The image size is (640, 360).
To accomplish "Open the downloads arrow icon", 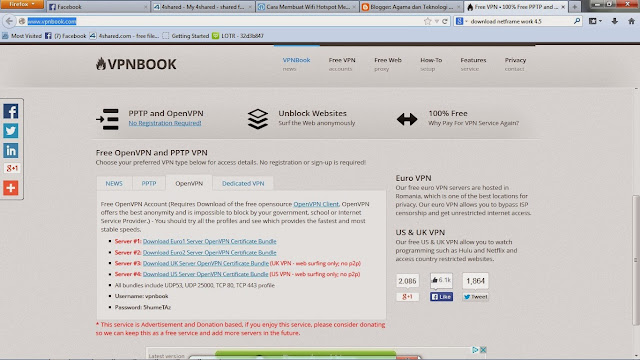I will point(615,21).
